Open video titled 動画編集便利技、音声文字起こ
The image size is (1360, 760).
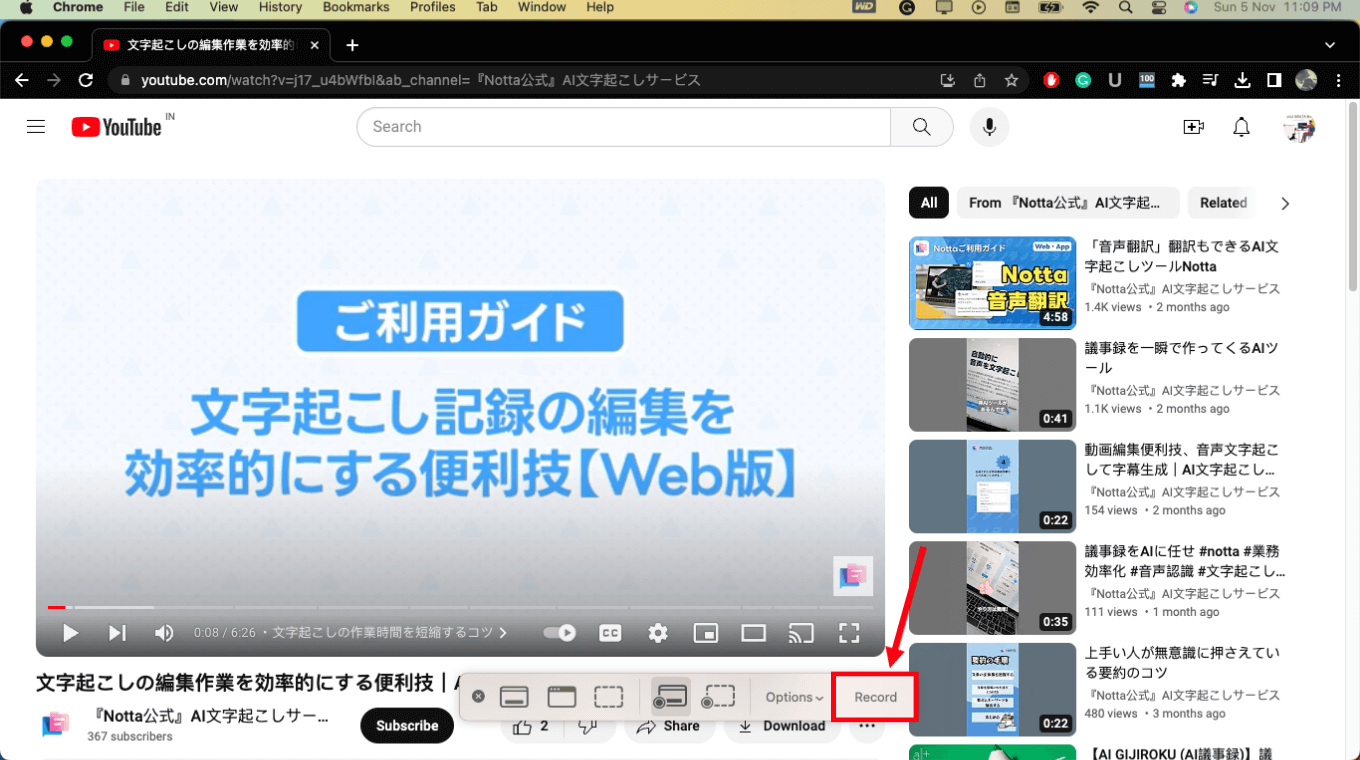click(x=1182, y=460)
